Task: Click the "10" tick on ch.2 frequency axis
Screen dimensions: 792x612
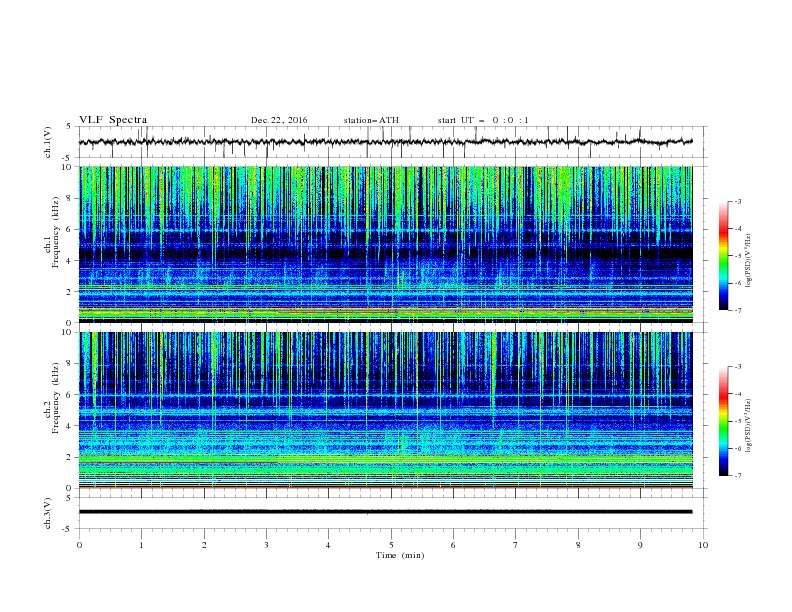Action: pyautogui.click(x=67, y=332)
